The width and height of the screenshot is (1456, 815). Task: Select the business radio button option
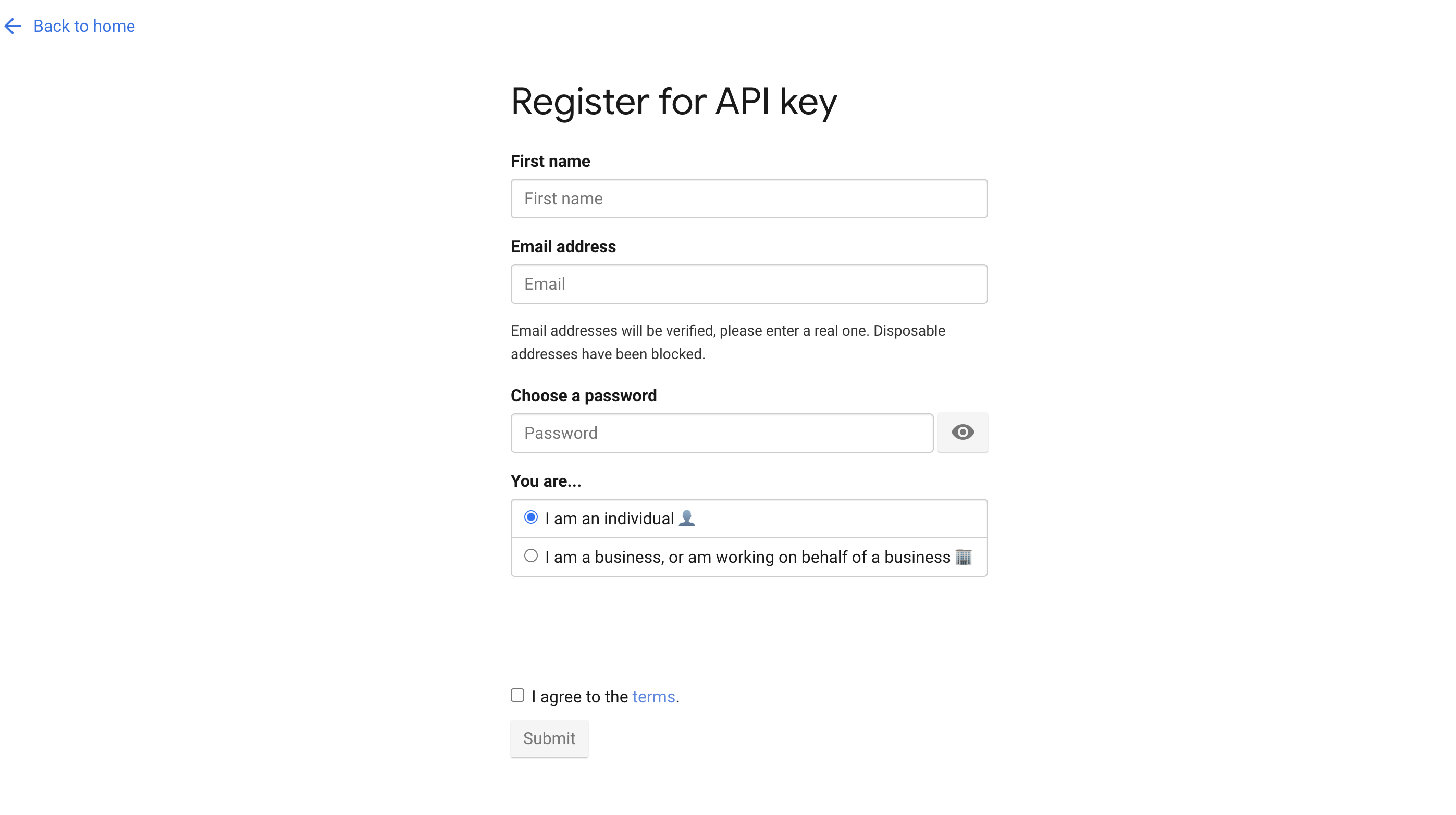click(531, 556)
